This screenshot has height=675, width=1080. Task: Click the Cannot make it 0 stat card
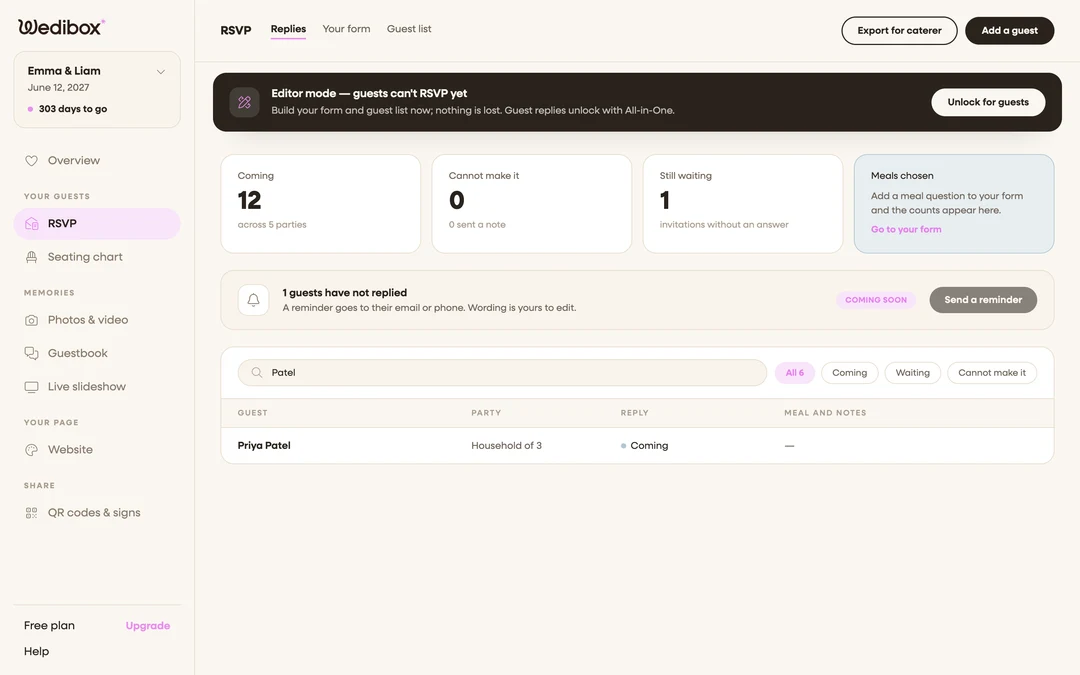pyautogui.click(x=532, y=204)
